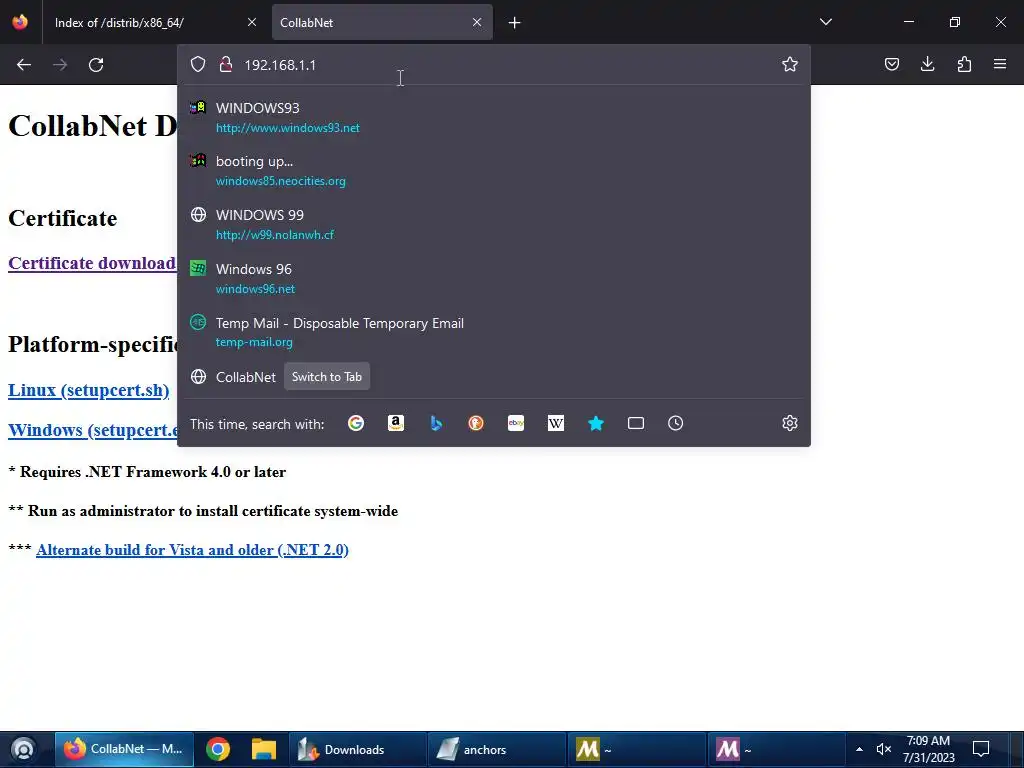Search this time with eBay

[516, 423]
